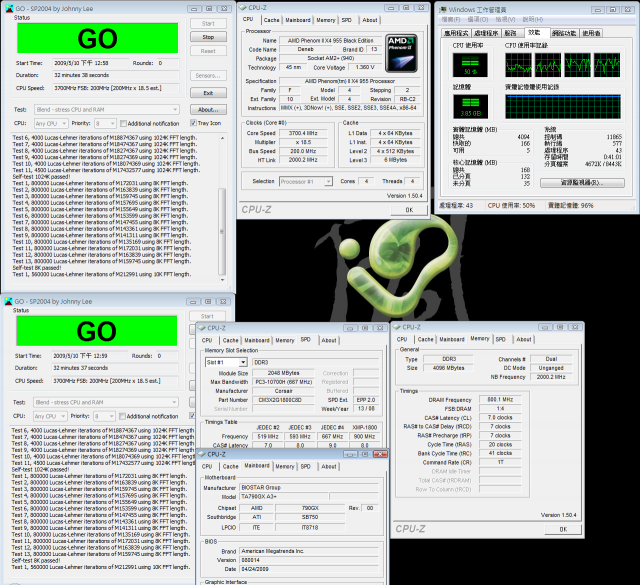The image size is (640, 585).
Task: Click the BIOS date 04/24/2009 field
Action: click(x=309, y=569)
